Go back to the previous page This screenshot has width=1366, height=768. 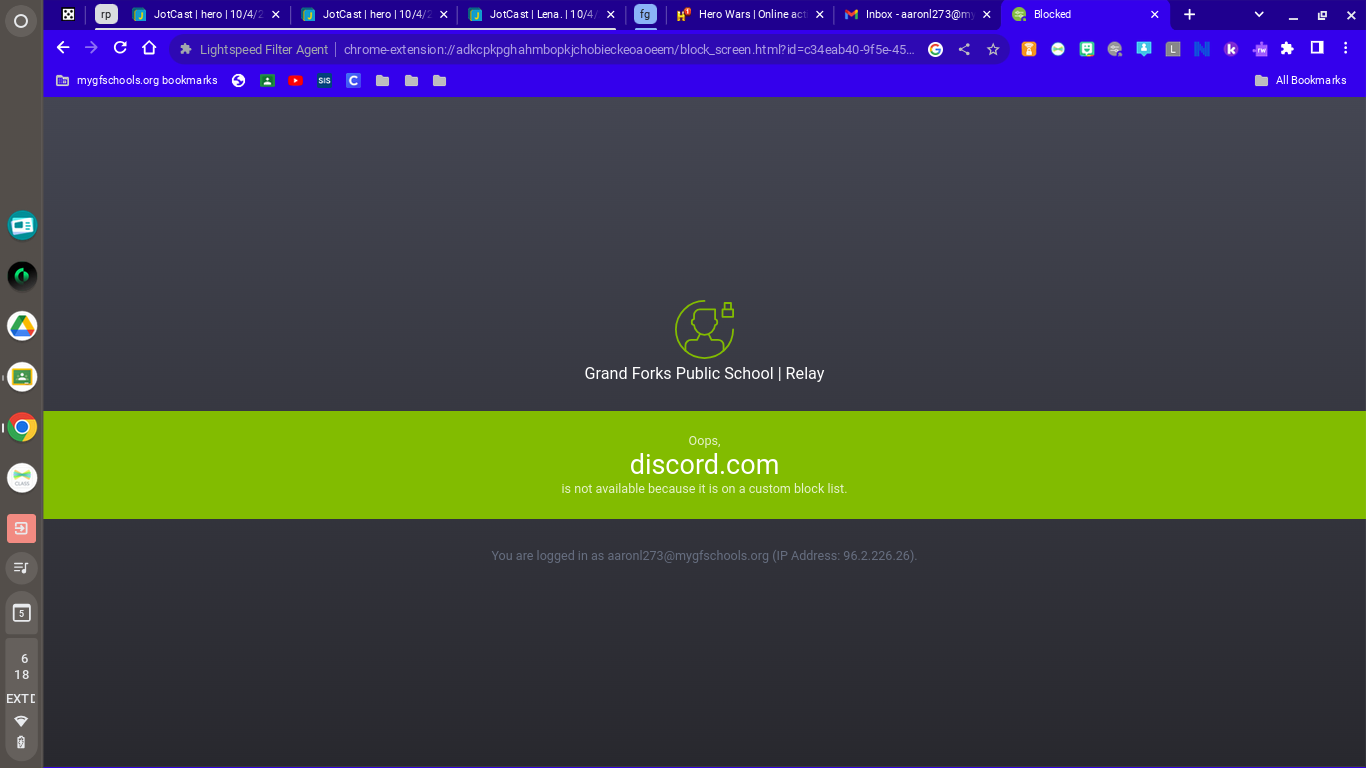coord(63,48)
